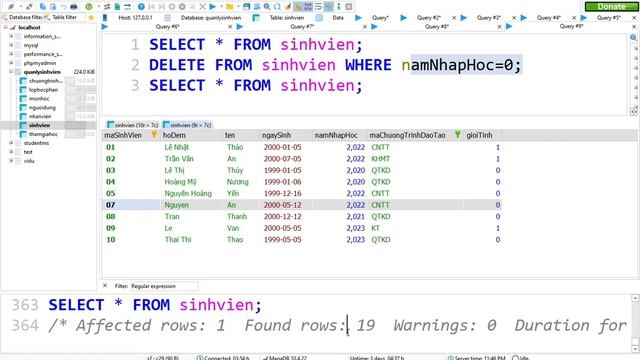Toggle the wrap long lines icon

point(318,7)
